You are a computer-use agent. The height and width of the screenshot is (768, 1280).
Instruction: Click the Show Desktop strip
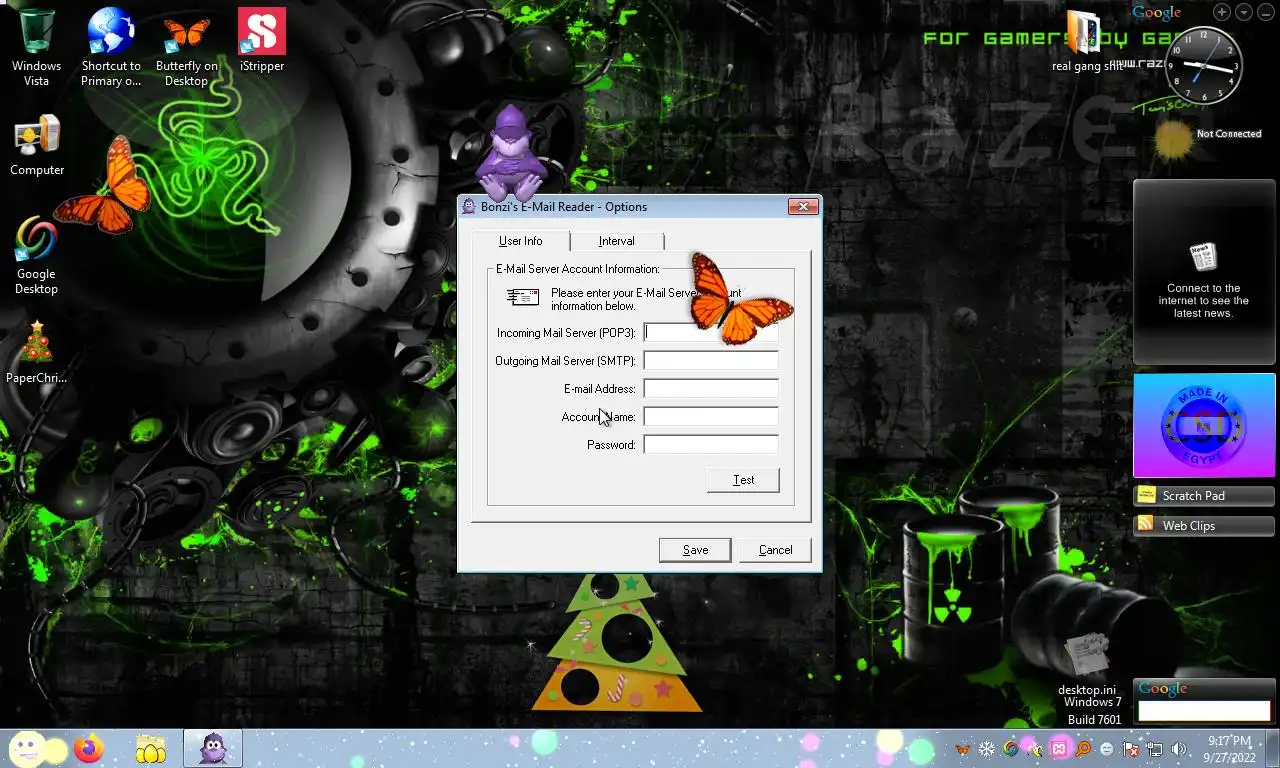pos(1272,749)
